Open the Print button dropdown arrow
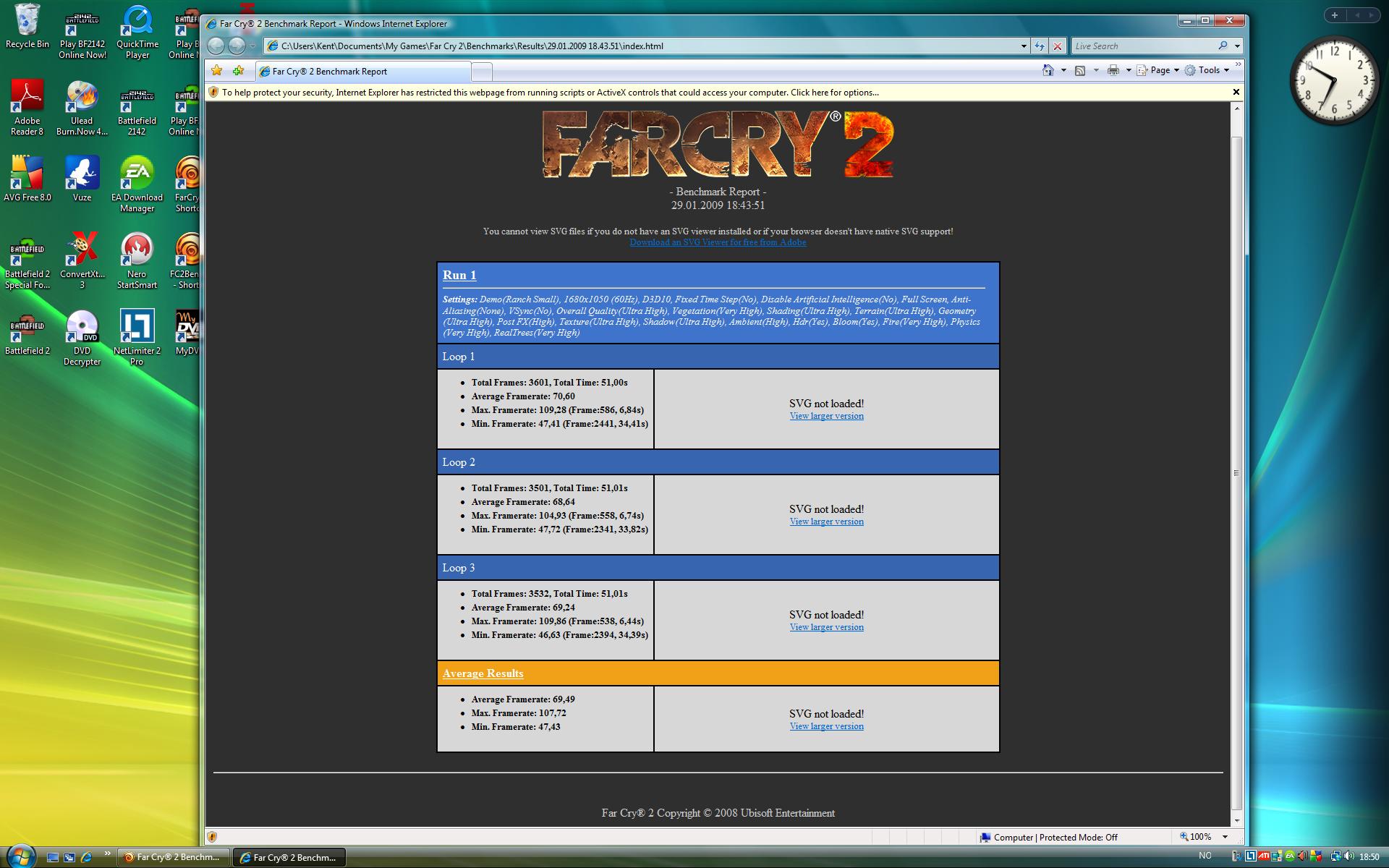Viewport: 1389px width, 868px height. pos(1128,70)
